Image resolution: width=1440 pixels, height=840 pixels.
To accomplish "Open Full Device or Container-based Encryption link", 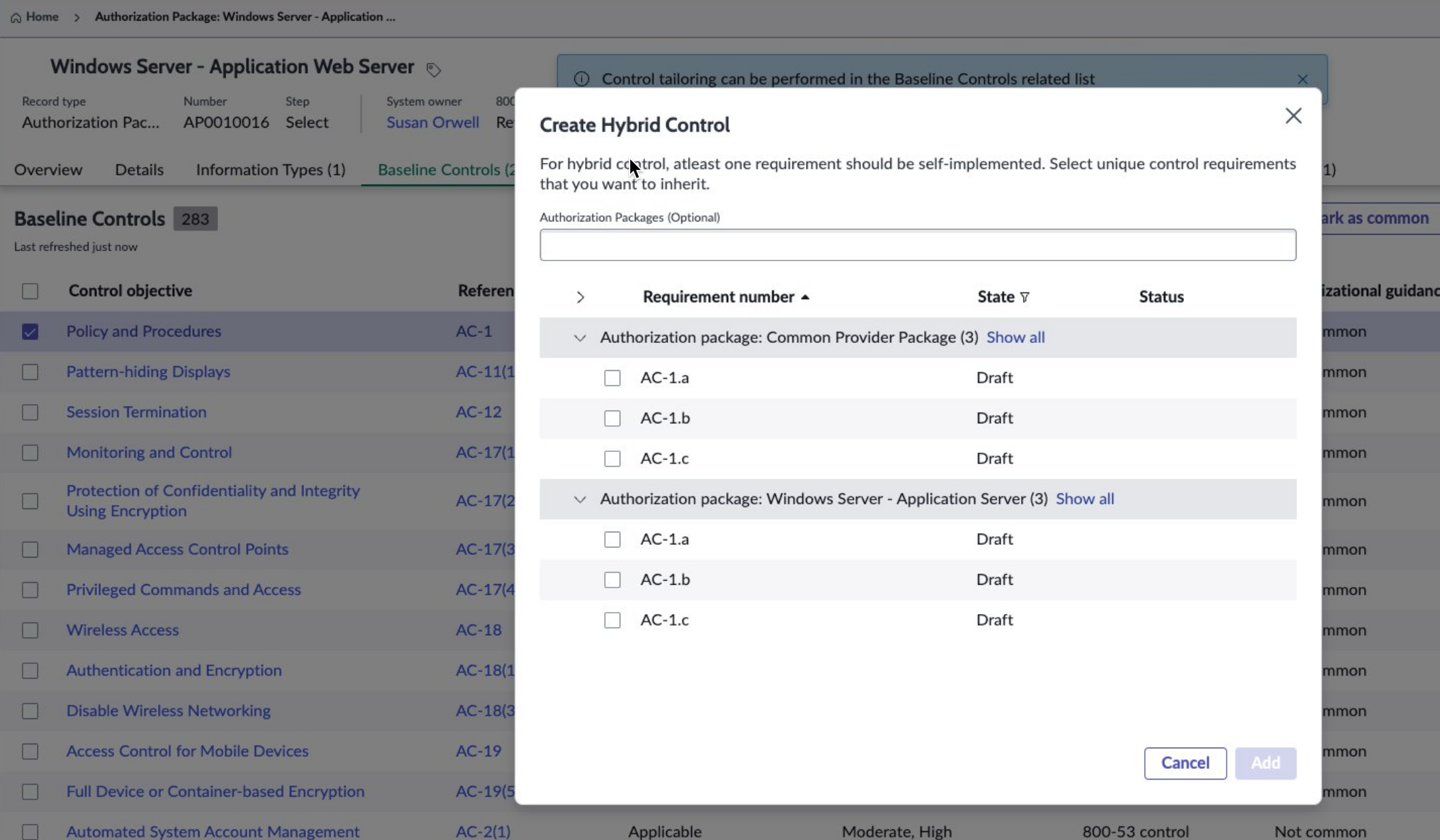I will point(215,791).
